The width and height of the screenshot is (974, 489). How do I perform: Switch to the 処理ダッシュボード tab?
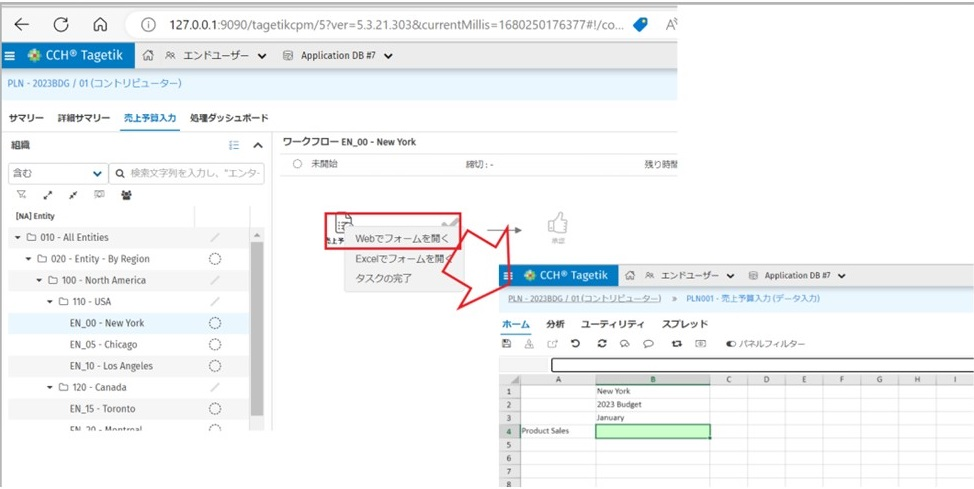click(229, 118)
